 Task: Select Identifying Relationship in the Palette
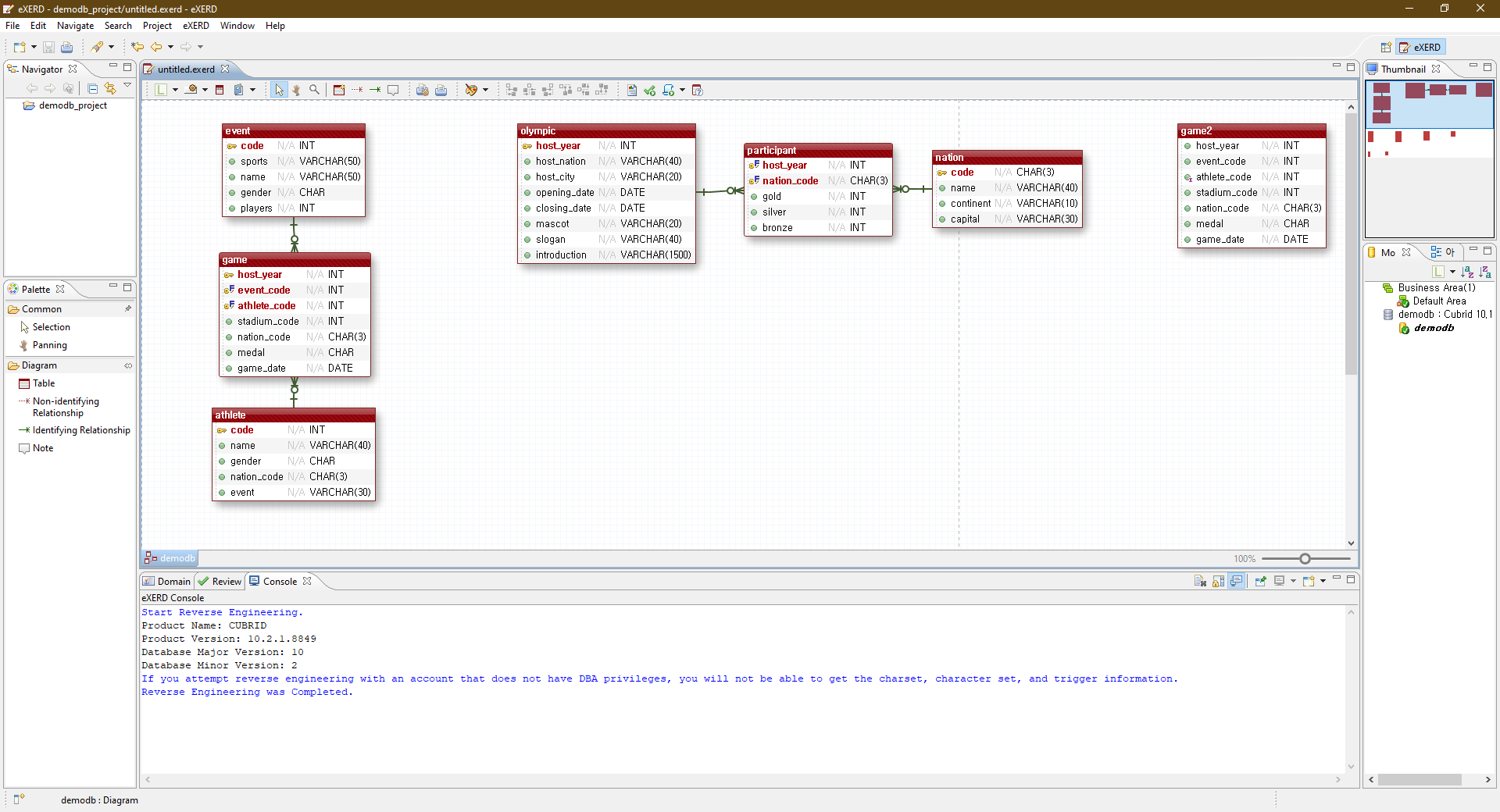[80, 430]
